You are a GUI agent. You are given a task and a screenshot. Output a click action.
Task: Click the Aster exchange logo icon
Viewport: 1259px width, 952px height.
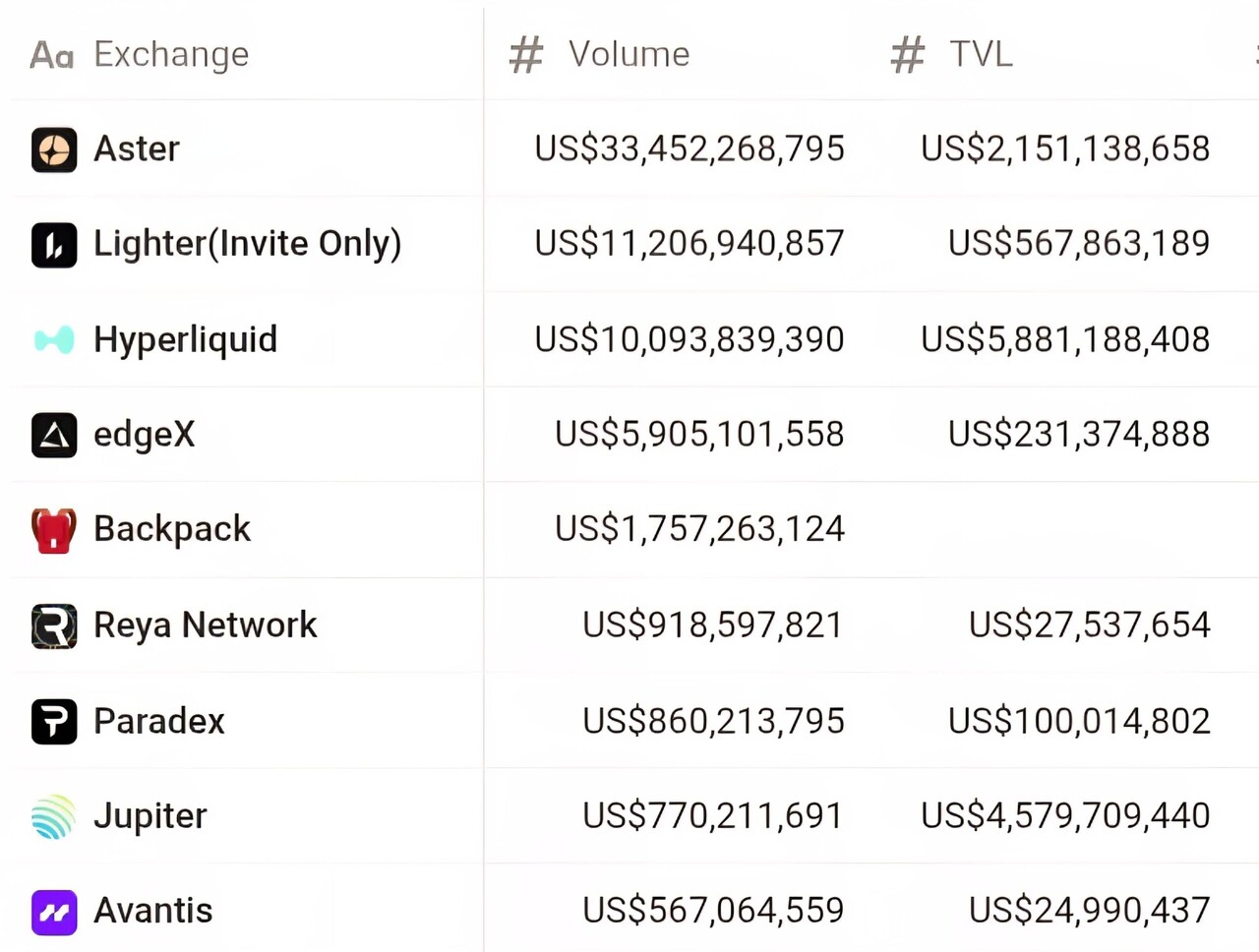tap(54, 149)
